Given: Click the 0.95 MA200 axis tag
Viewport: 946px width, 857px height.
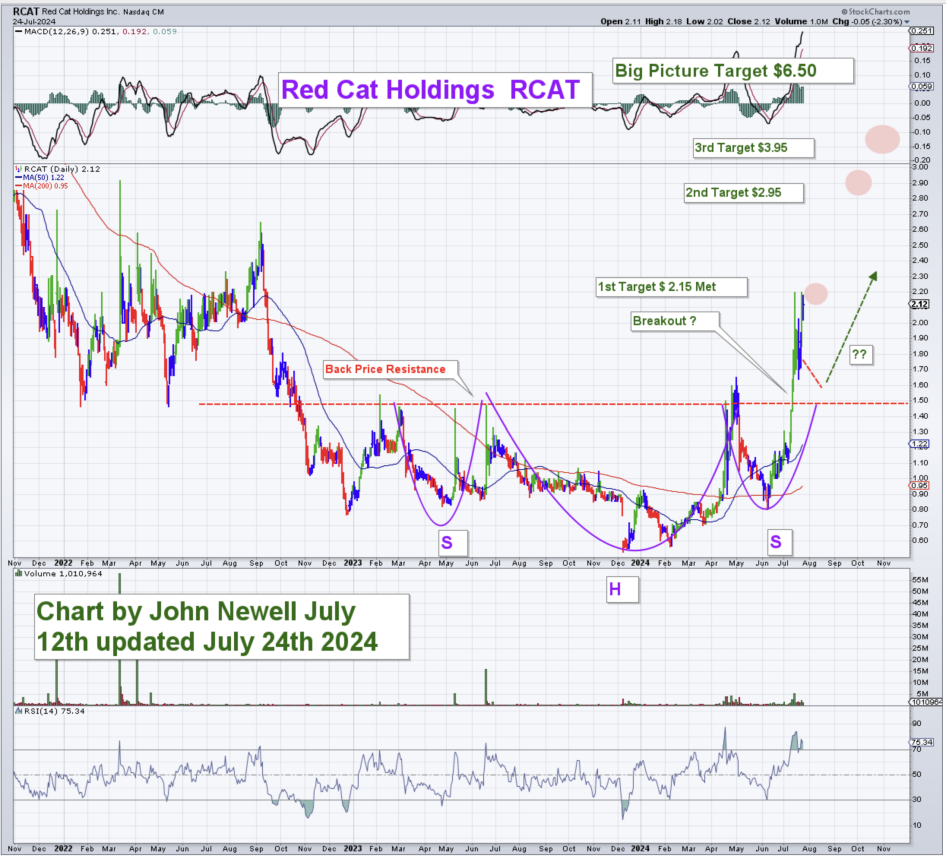Looking at the screenshot, I should pos(919,485).
